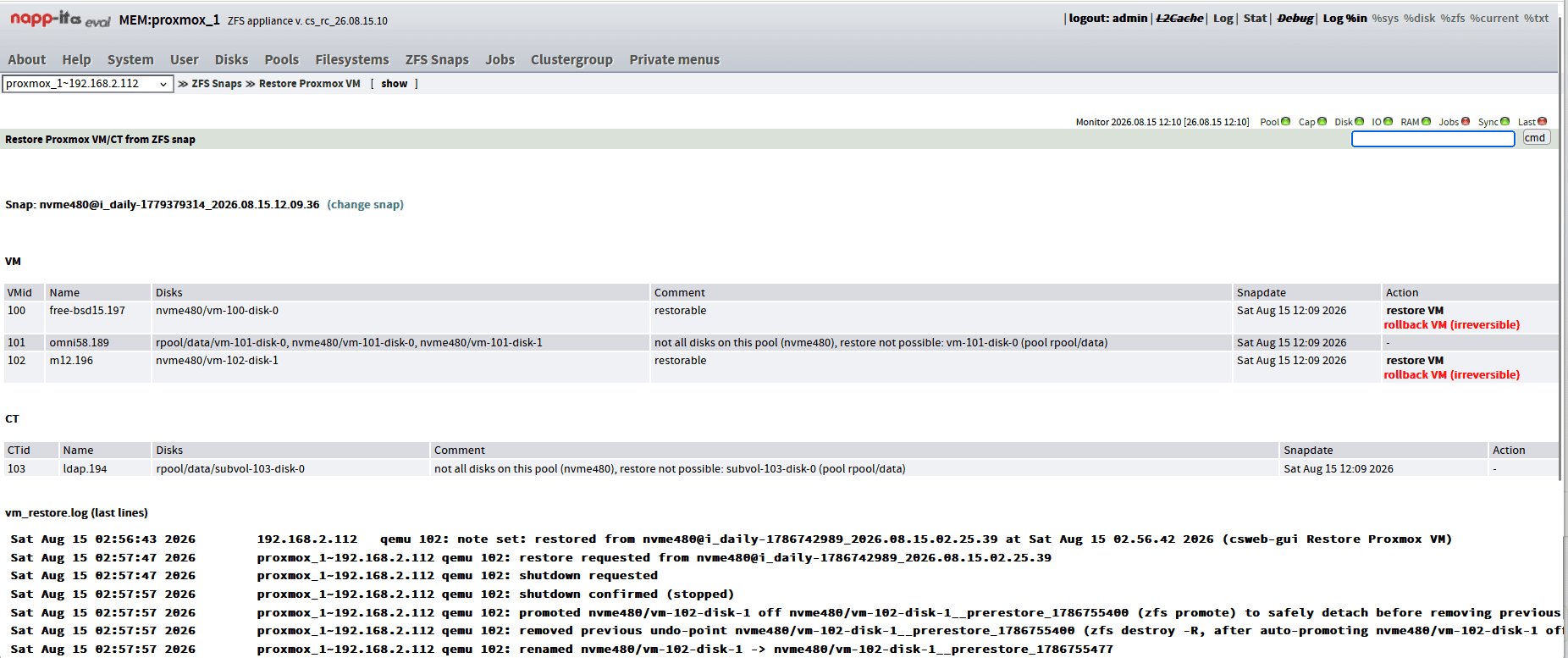The height and width of the screenshot is (658, 1568).
Task: Click the red Jobs status LED
Action: click(1466, 121)
